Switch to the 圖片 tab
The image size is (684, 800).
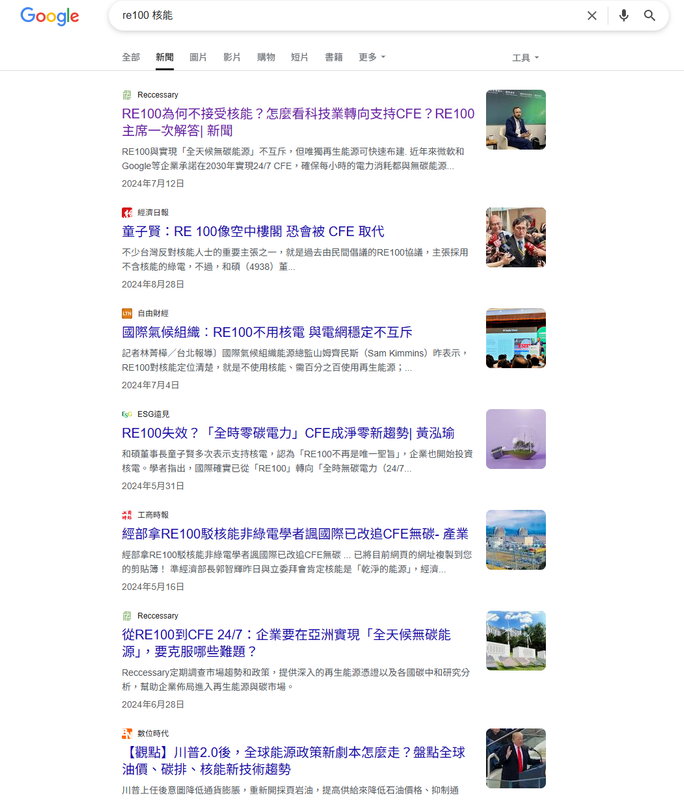198,57
